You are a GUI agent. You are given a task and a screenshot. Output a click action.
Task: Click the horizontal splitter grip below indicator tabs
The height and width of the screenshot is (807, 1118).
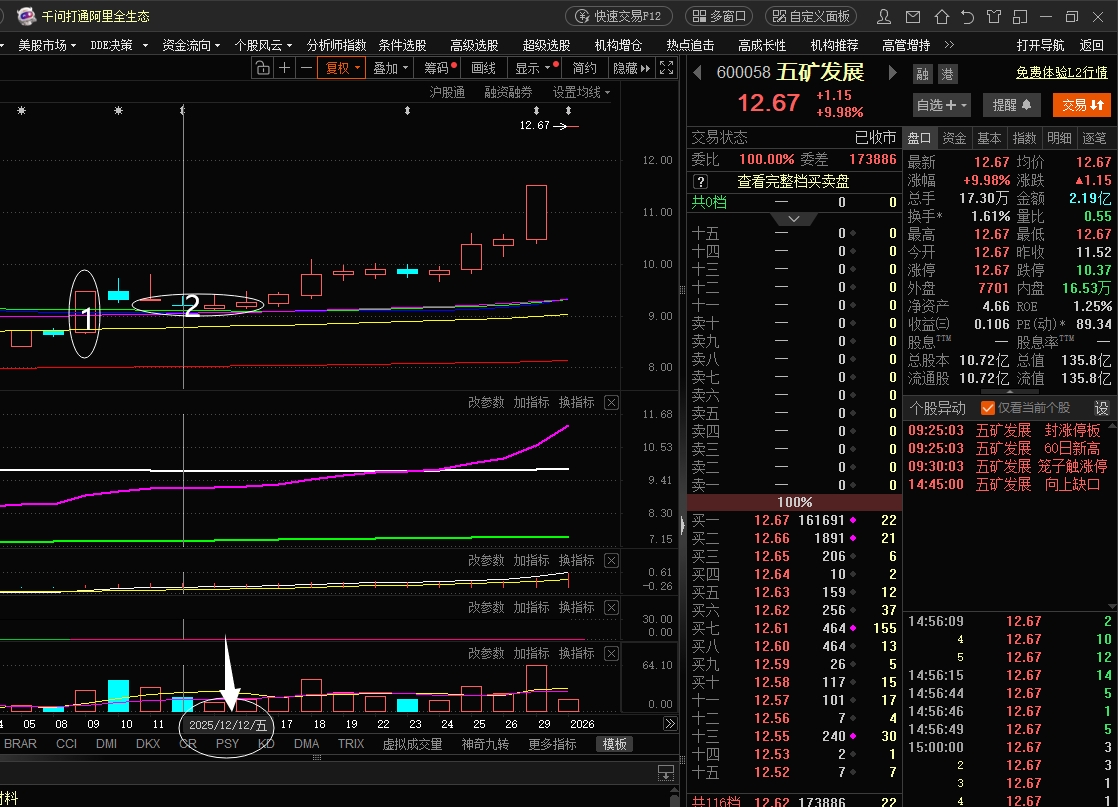(x=317, y=757)
